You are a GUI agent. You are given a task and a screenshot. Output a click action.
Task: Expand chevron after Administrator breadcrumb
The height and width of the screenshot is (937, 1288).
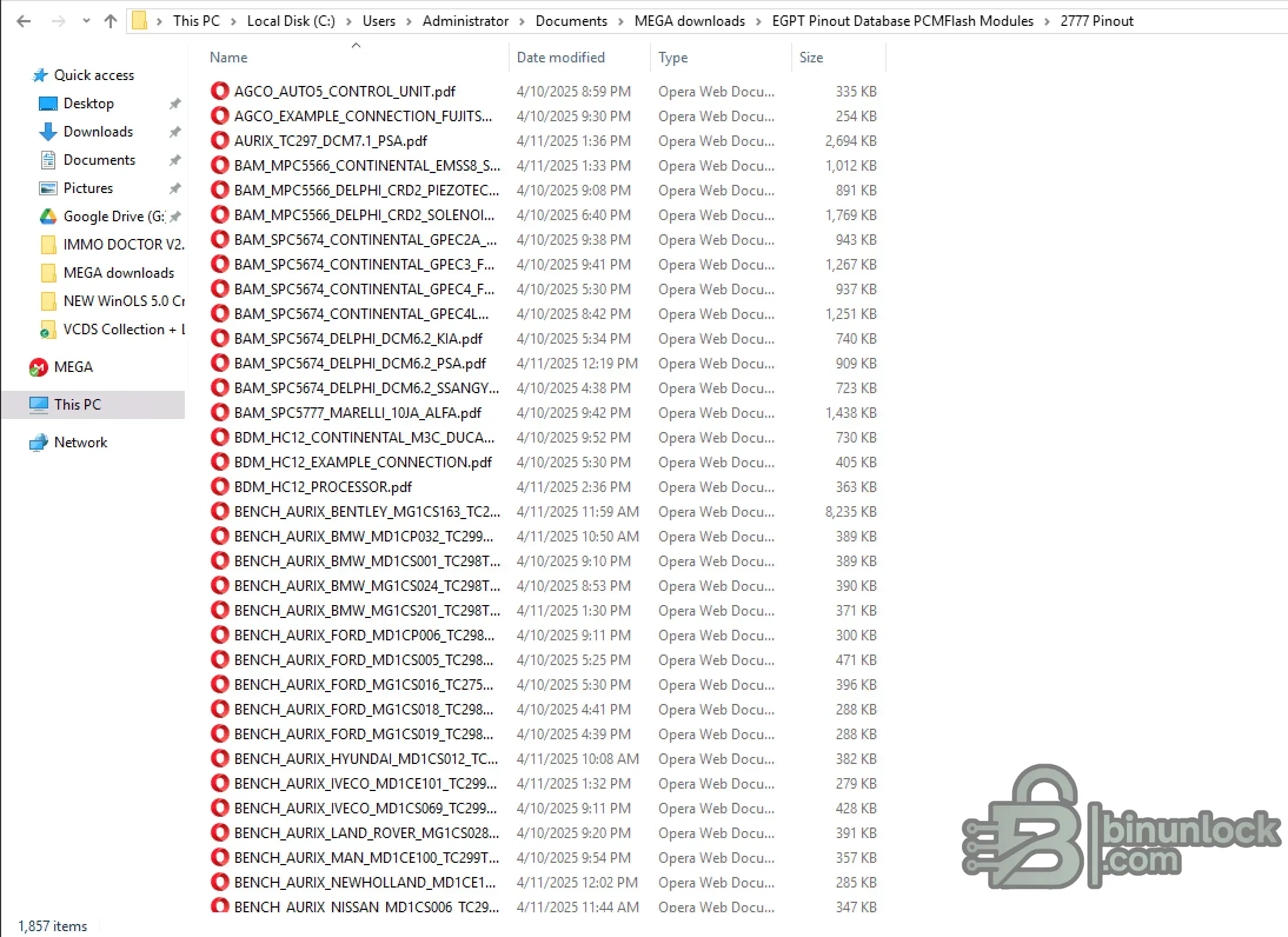pyautogui.click(x=522, y=22)
